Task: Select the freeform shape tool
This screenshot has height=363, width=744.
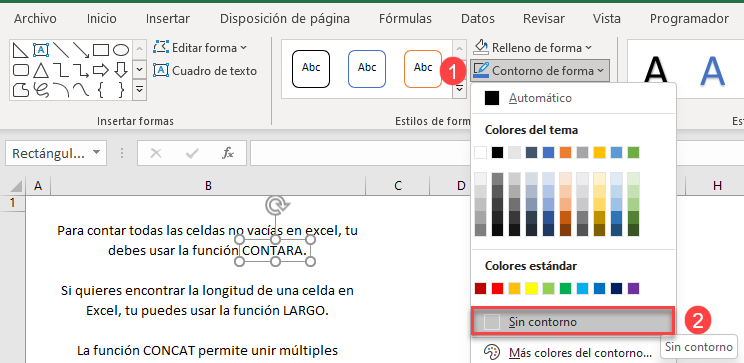Action: (x=20, y=90)
